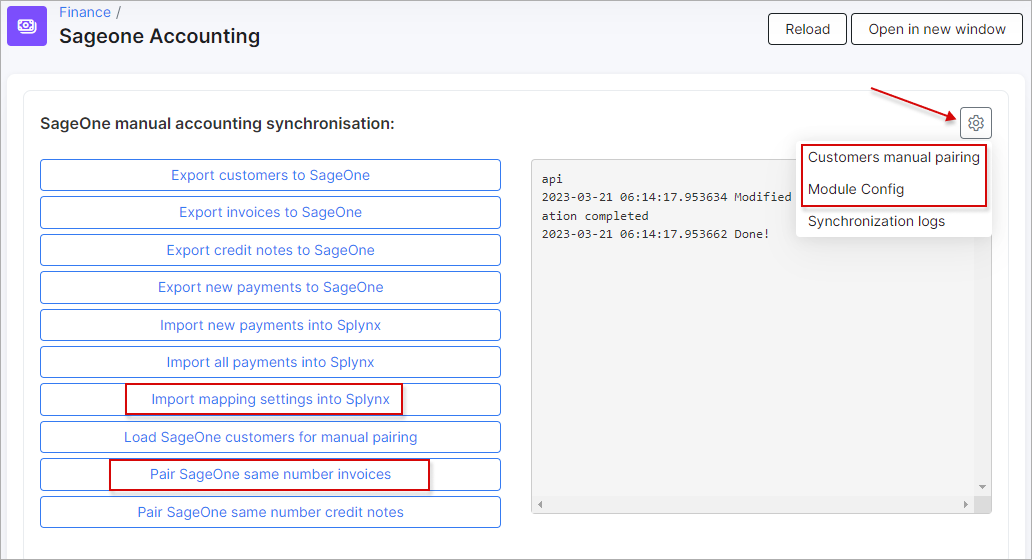Image resolution: width=1032 pixels, height=560 pixels.
Task: Choose Module Config from the dropdown
Action: coord(856,189)
